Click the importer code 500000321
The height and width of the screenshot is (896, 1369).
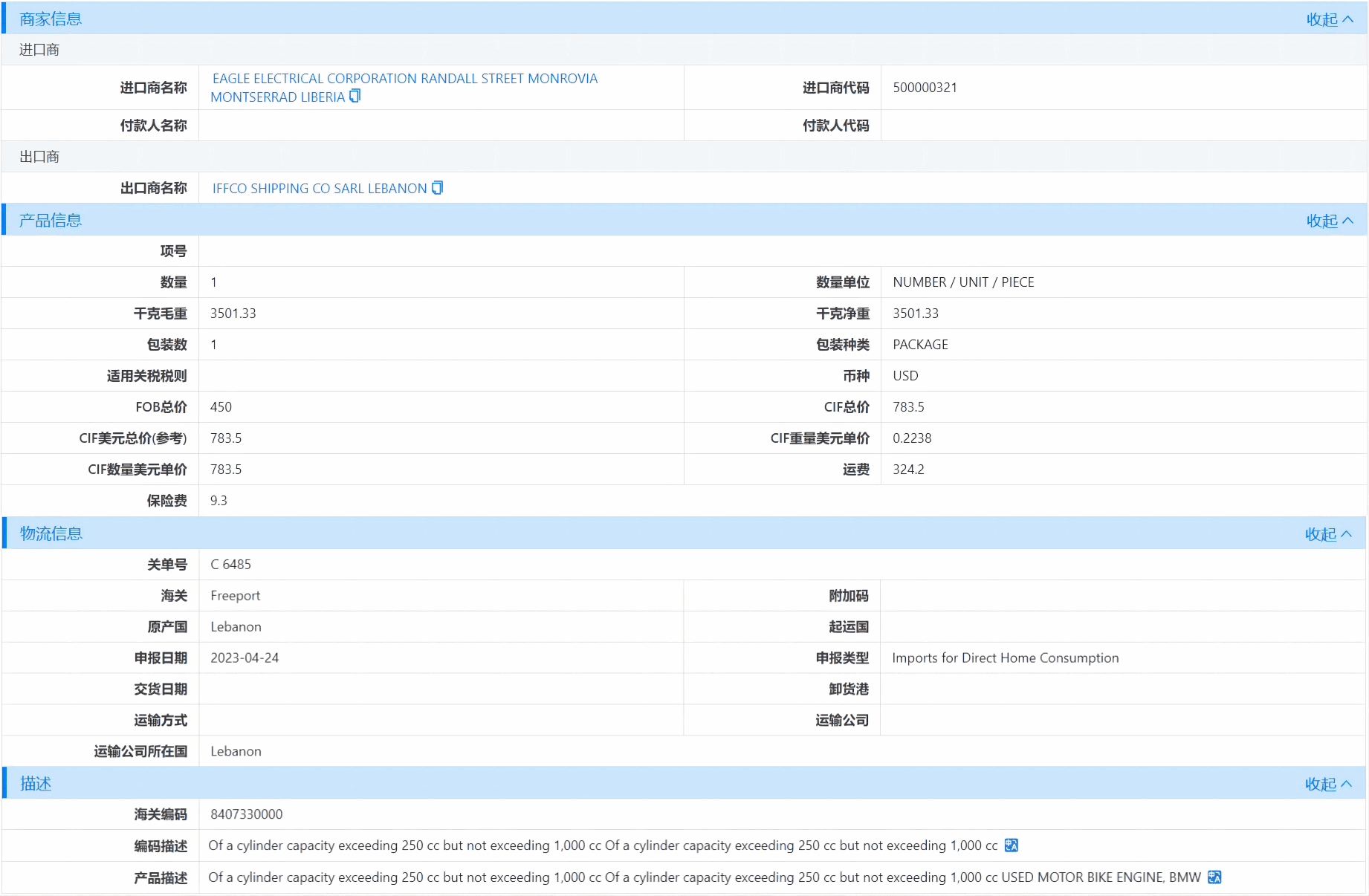tap(925, 88)
